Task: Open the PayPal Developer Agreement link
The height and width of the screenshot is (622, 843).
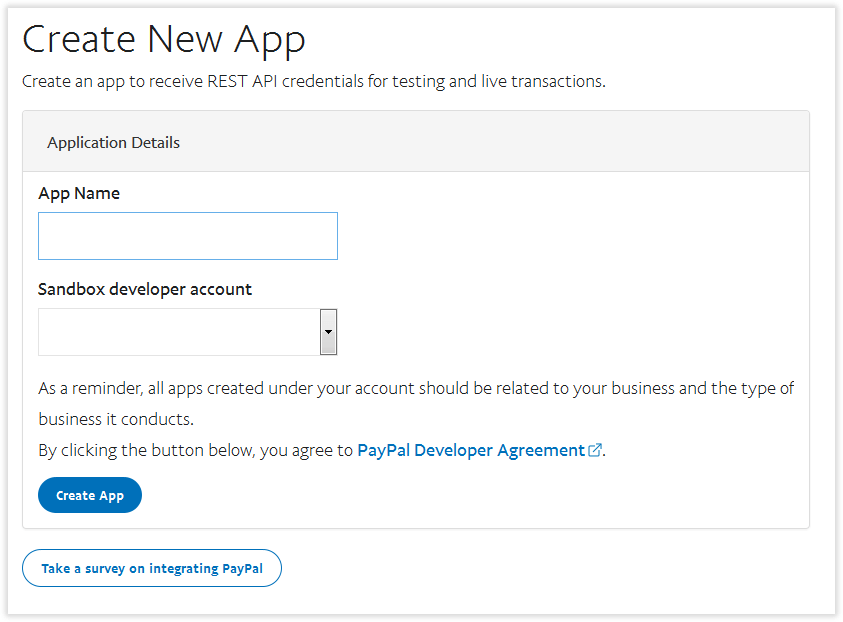Action: [x=471, y=450]
